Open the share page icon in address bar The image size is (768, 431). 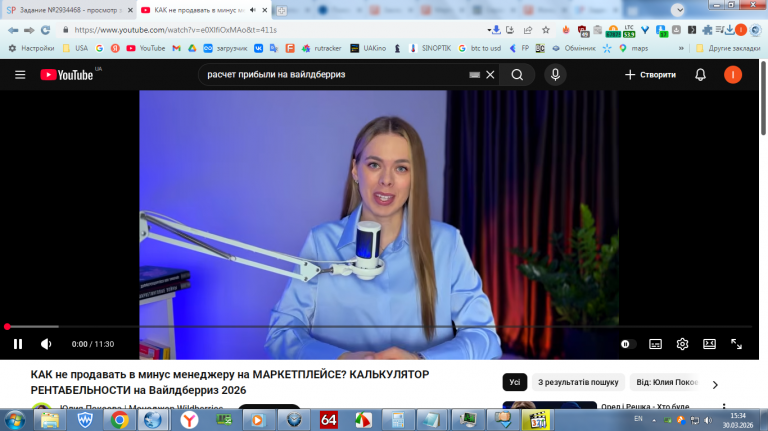(528, 30)
